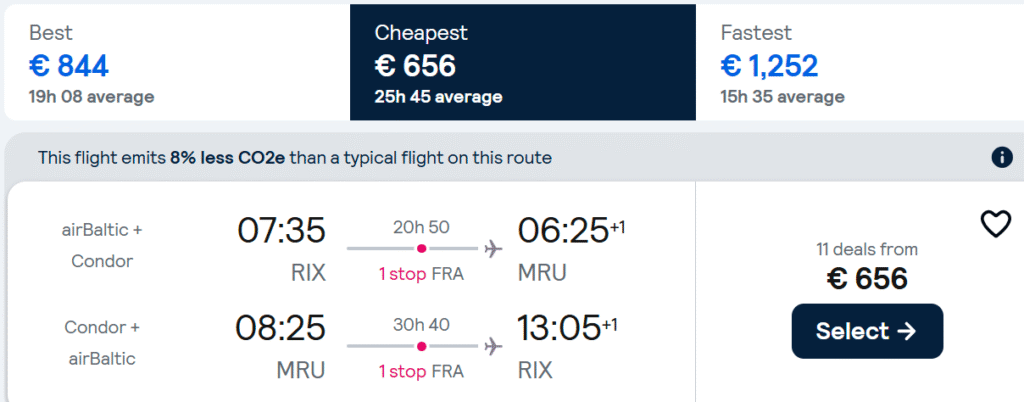Click the return stop dot marker
Image resolution: width=1024 pixels, height=402 pixels.
point(421,347)
